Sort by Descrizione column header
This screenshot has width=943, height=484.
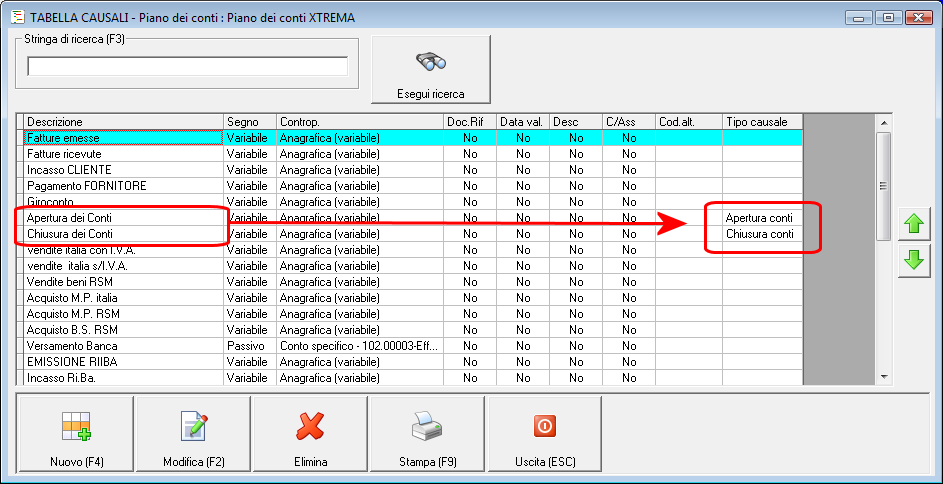pyautogui.click(x=123, y=122)
